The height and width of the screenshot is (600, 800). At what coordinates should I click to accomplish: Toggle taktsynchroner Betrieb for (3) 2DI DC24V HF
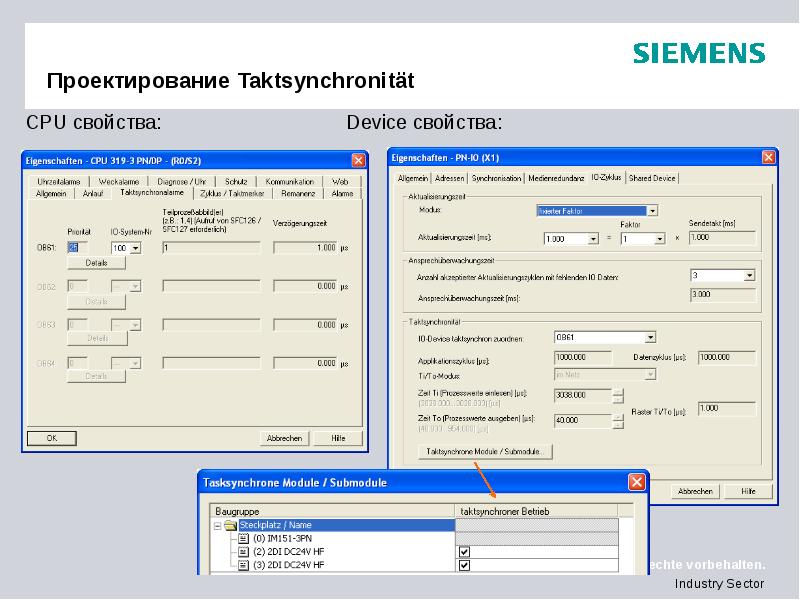[x=464, y=565]
